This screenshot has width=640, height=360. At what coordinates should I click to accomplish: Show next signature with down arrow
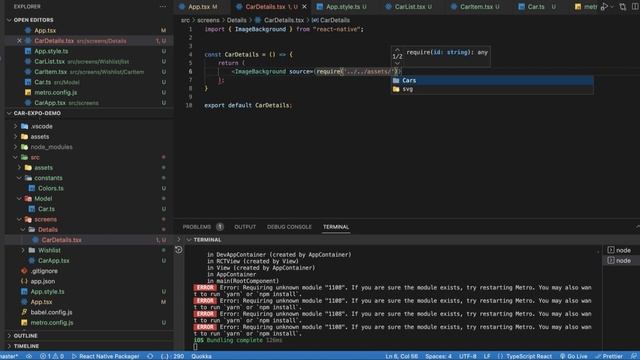pyautogui.click(x=397, y=63)
